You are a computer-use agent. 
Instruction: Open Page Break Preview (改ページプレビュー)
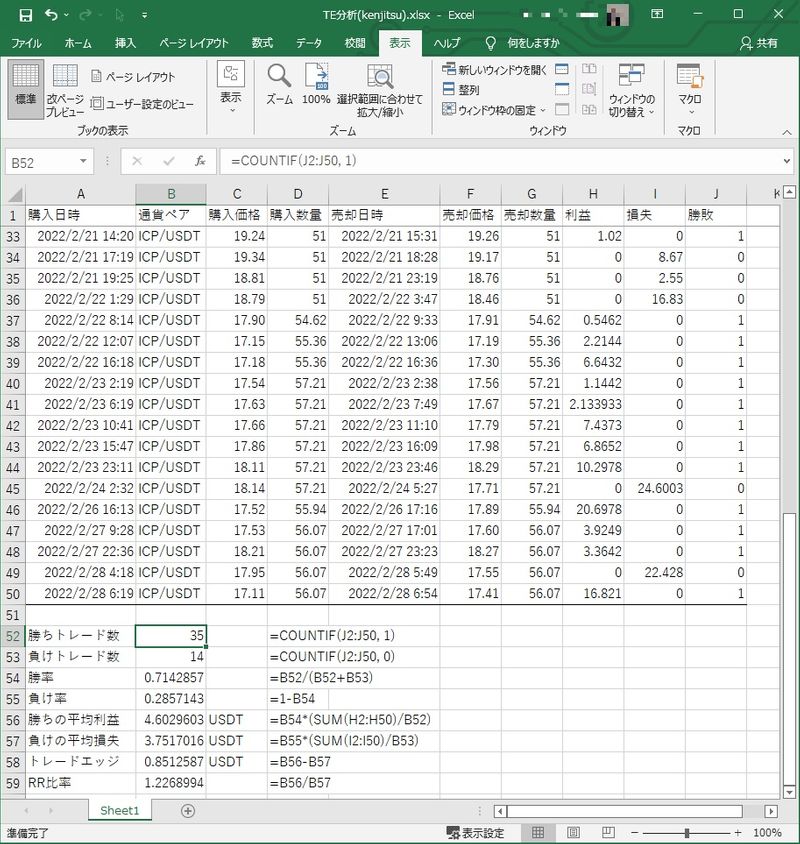point(65,90)
